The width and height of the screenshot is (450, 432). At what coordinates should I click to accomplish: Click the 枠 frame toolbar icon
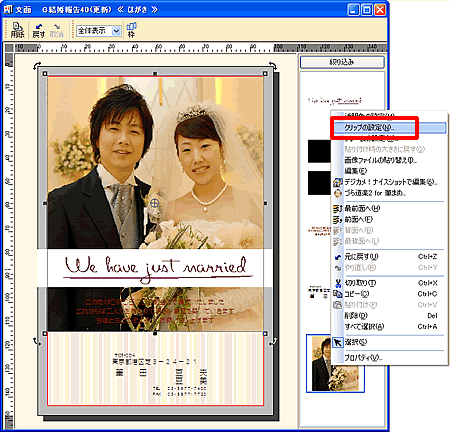click(x=131, y=30)
